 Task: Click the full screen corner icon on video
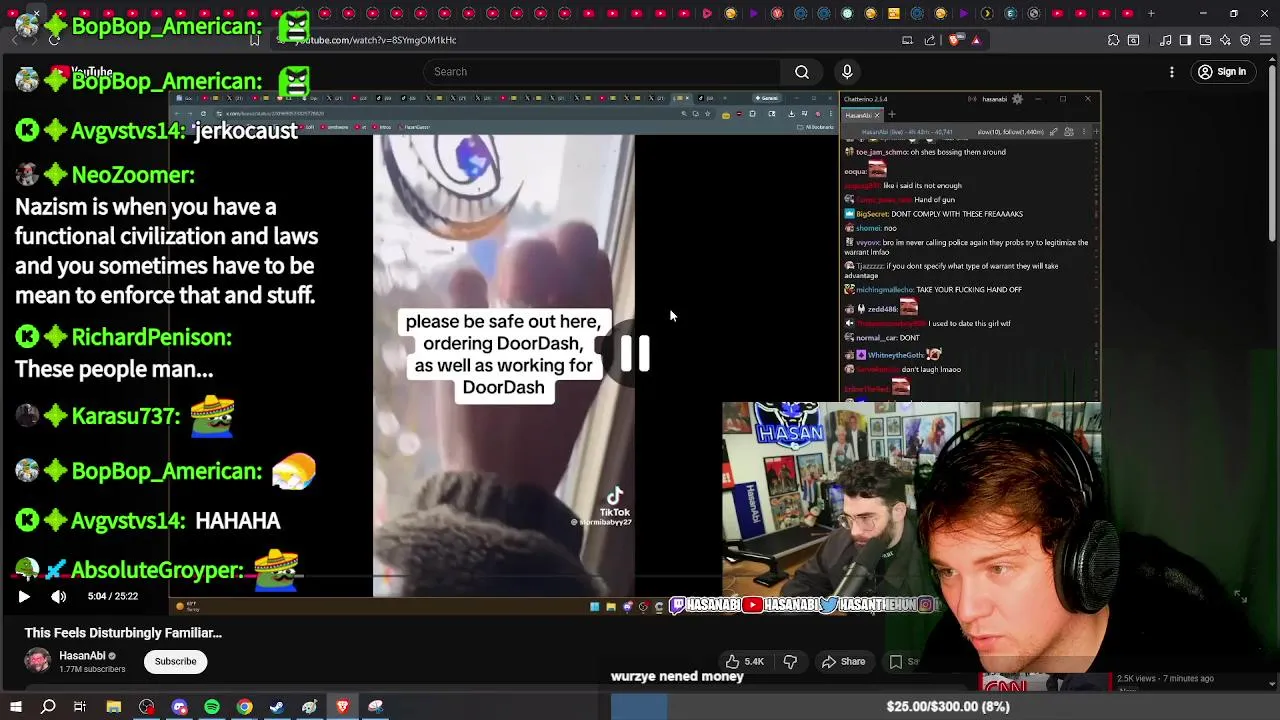(1240, 596)
